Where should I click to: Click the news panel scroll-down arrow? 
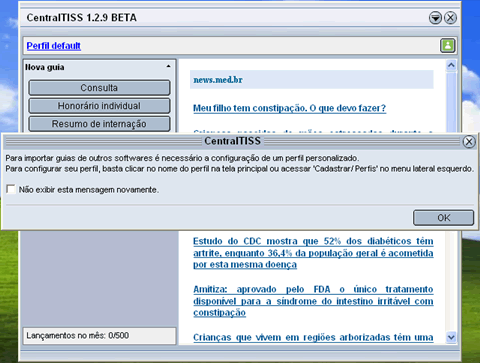coord(451,337)
